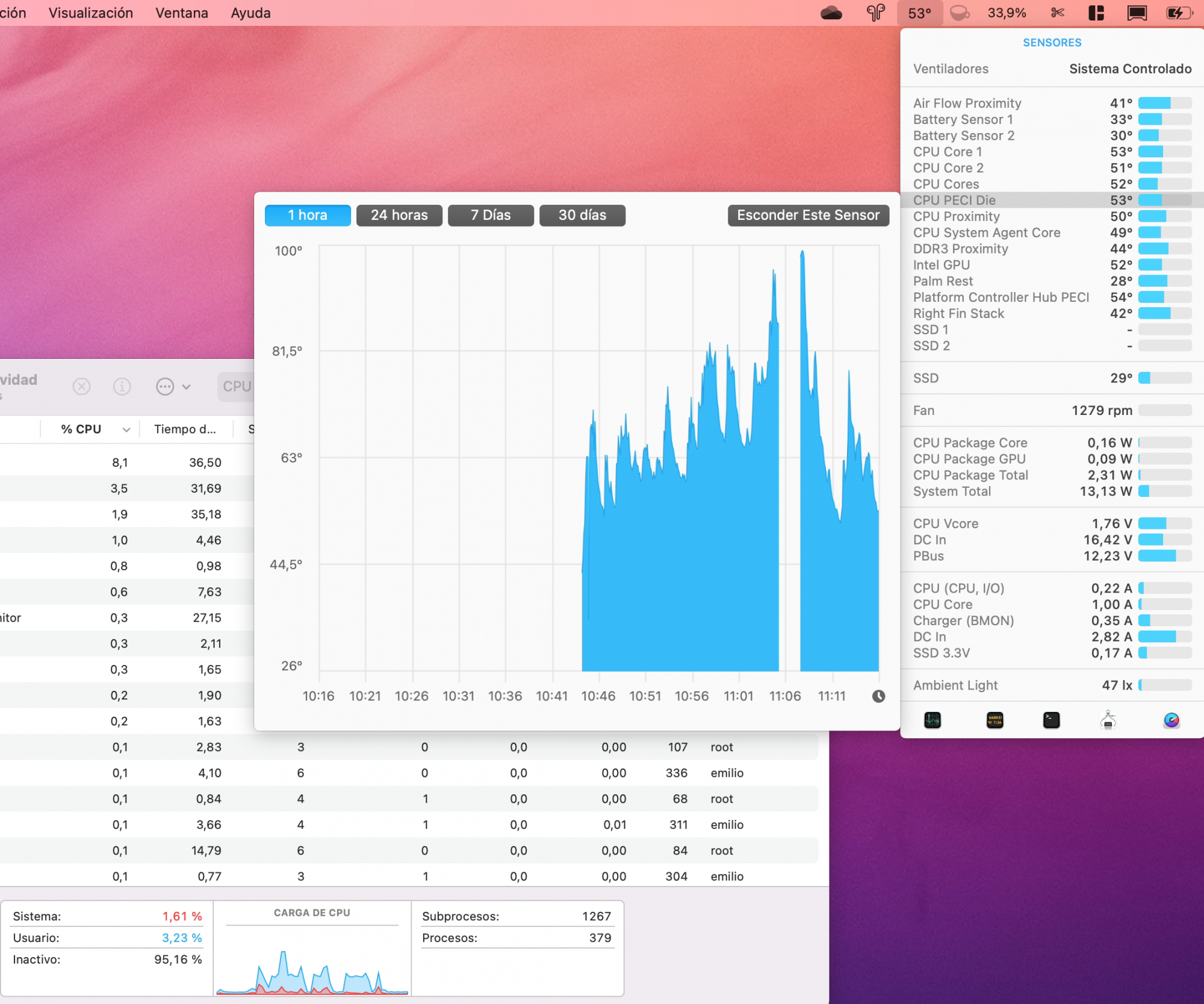Screen dimensions: 1204x1004
Task: Switch graph to 30 días range
Action: pos(582,215)
